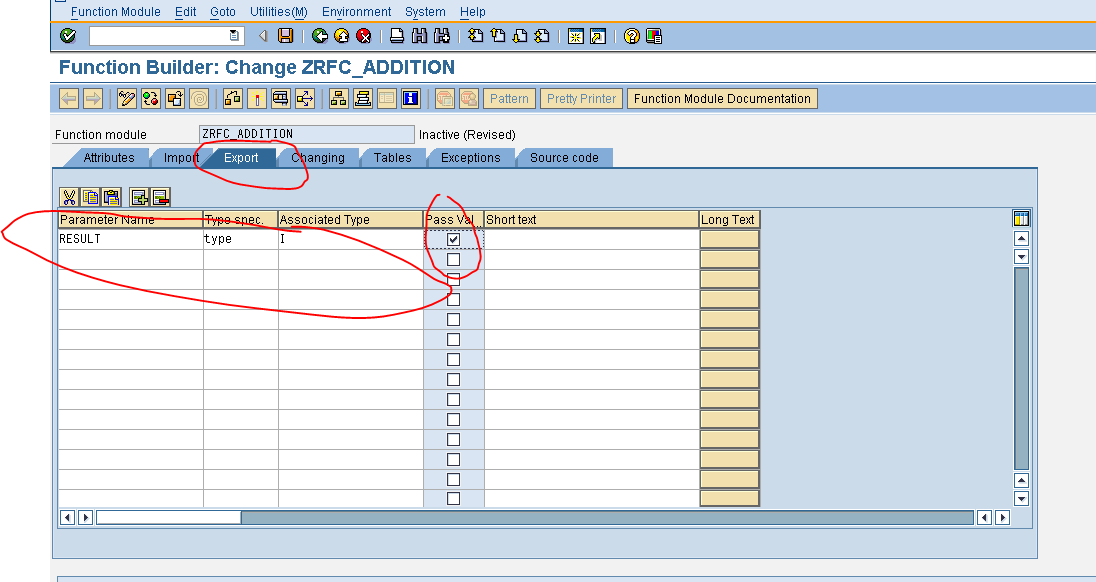Image resolution: width=1096 pixels, height=582 pixels.
Task: Open the Help menu
Action: pos(473,12)
